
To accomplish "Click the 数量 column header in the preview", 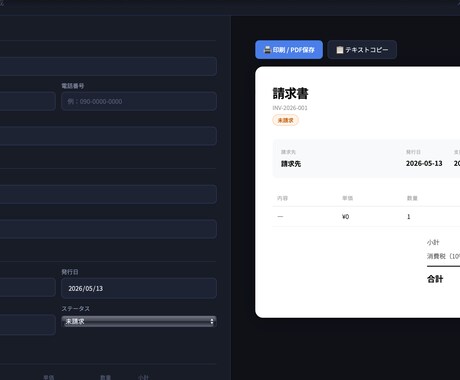I will (x=412, y=198).
